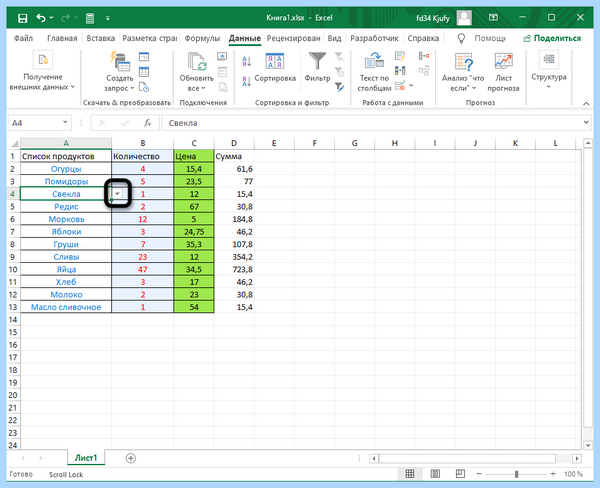This screenshot has width=600, height=488.
Task: Adjust the zoom slider handle
Action: (516, 474)
